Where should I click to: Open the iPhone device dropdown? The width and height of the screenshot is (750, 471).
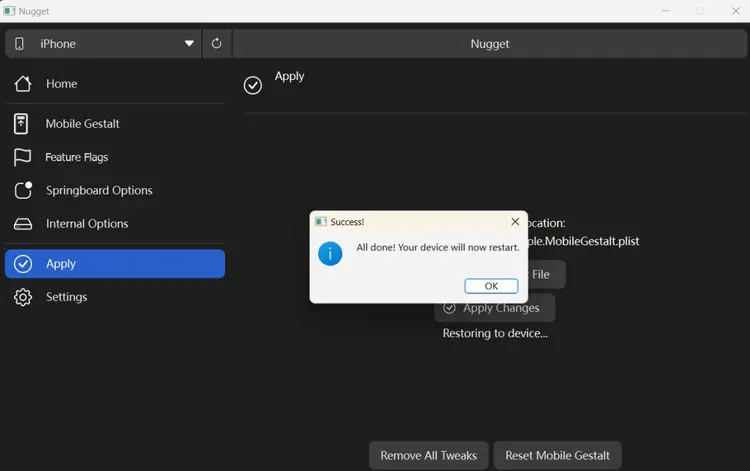tap(189, 44)
